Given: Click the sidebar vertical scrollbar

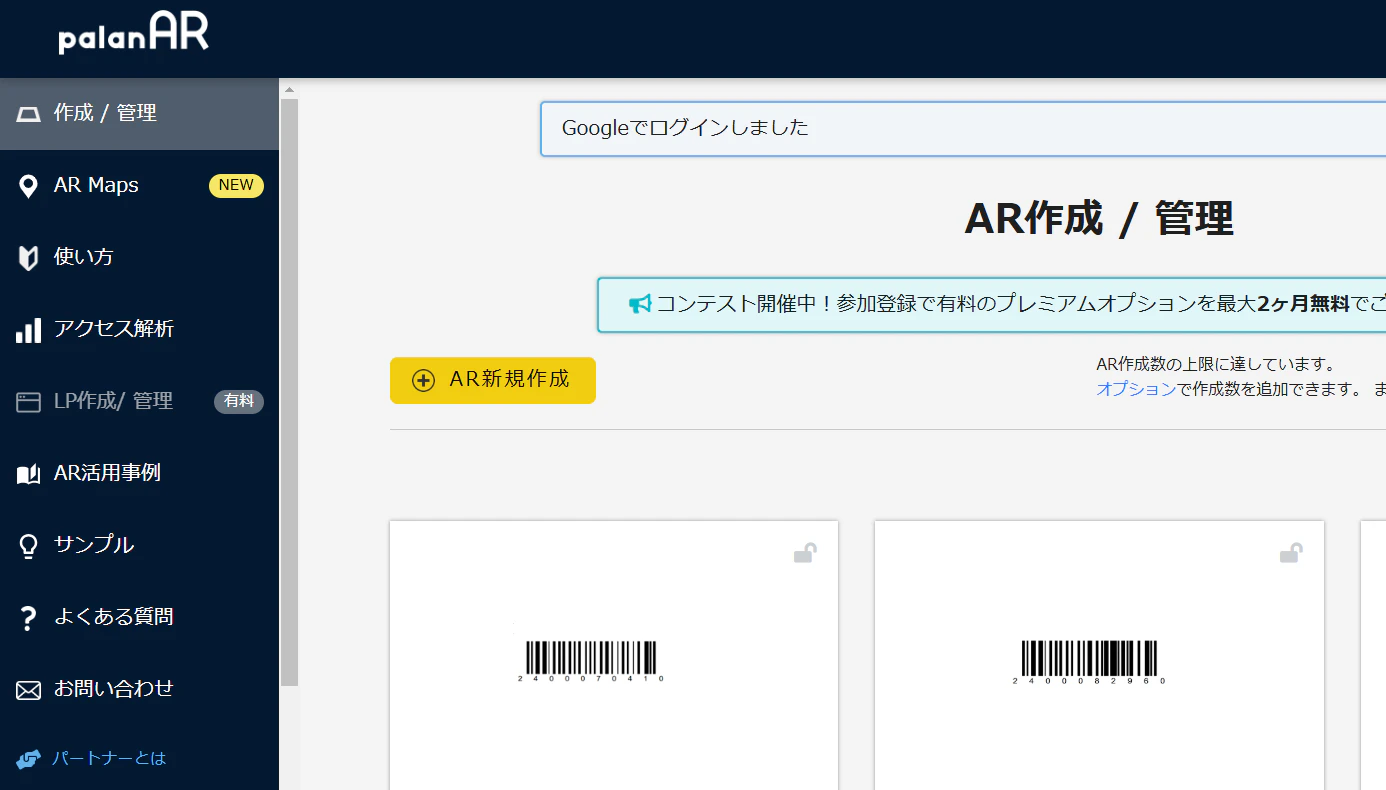Looking at the screenshot, I should (289, 392).
